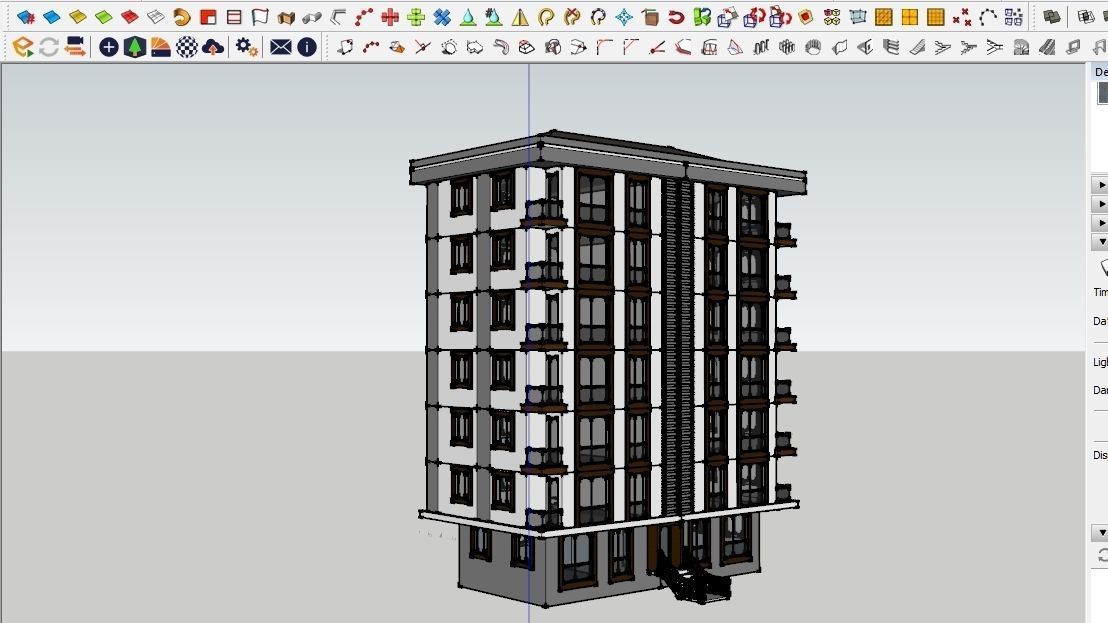This screenshot has height=623, width=1108.
Task: Open the gears settings icon
Action: (247, 47)
